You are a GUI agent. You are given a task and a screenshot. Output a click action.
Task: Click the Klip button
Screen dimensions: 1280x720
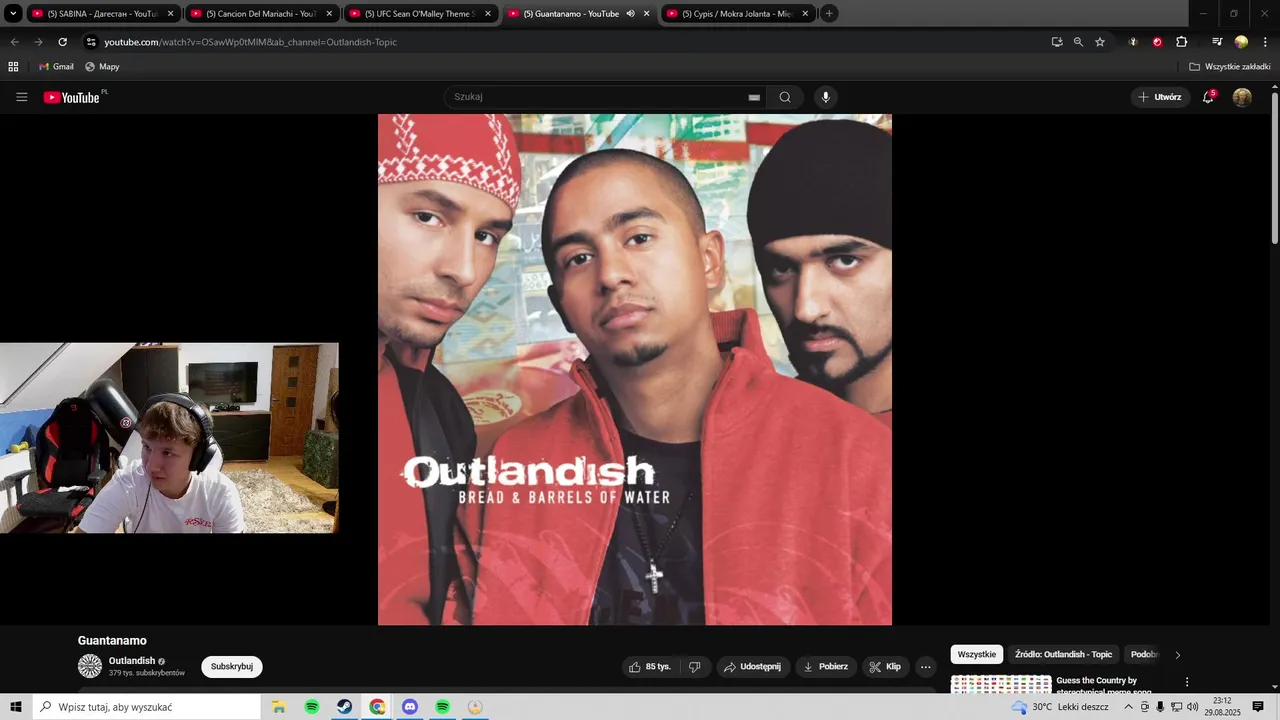click(885, 667)
